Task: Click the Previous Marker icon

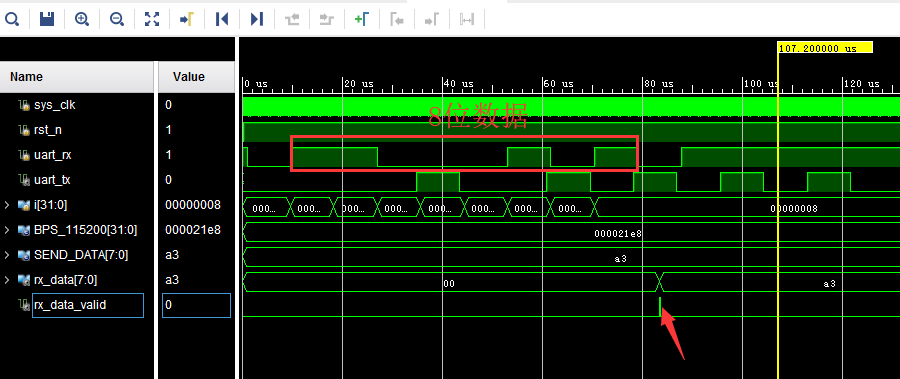Action: click(x=397, y=20)
